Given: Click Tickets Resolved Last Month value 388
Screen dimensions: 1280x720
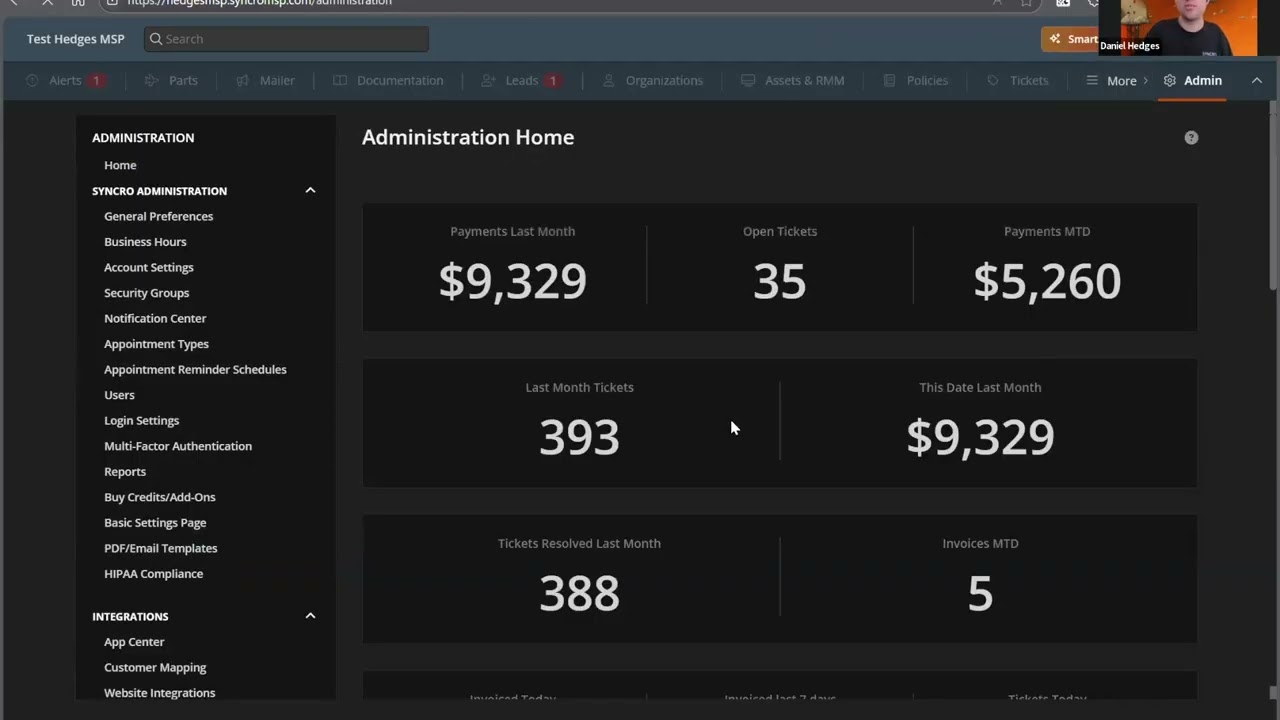Looking at the screenshot, I should (579, 594).
